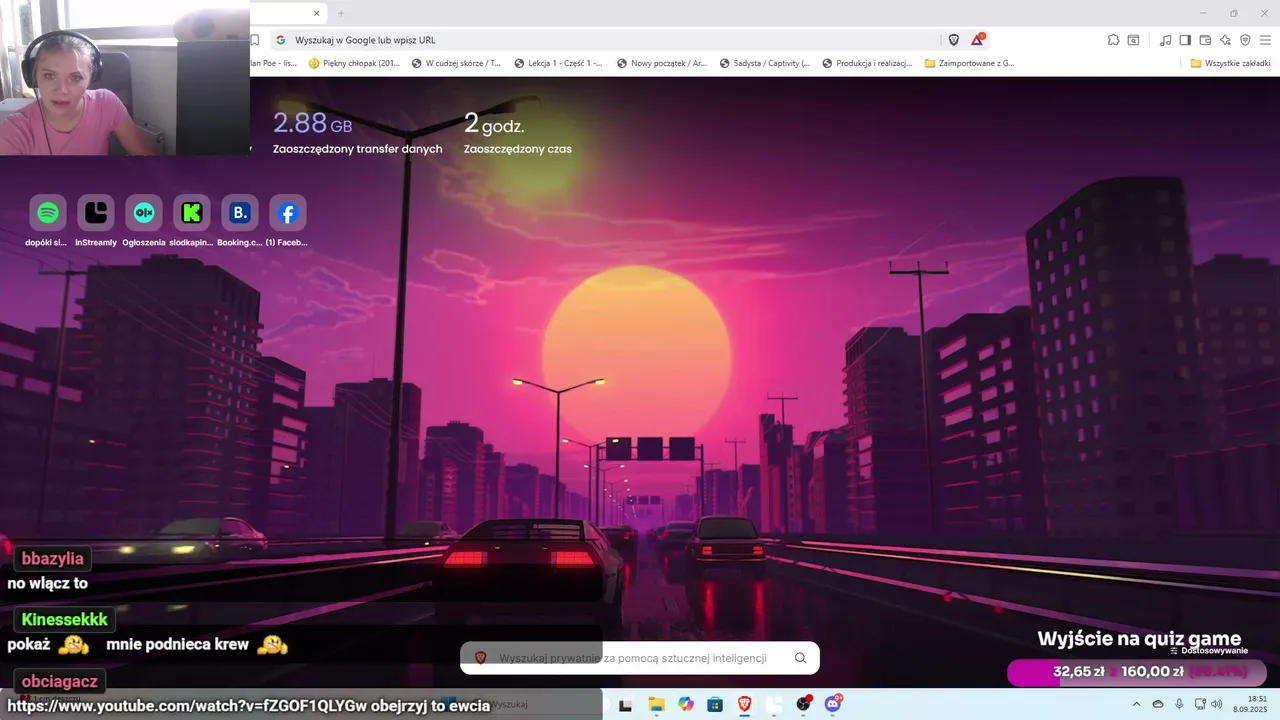
Task: Open the Brave Wallet icon
Action: click(1205, 40)
